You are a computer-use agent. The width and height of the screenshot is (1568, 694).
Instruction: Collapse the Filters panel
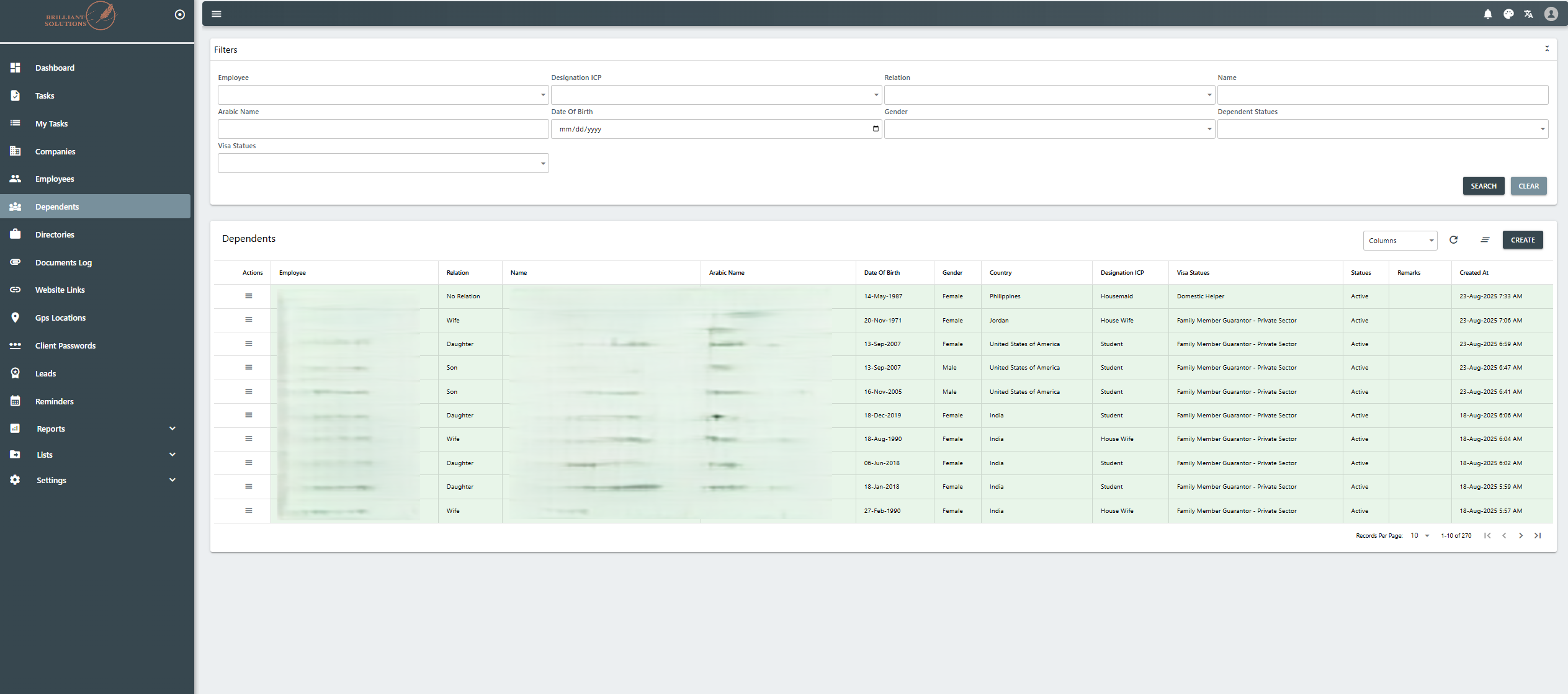(1546, 49)
